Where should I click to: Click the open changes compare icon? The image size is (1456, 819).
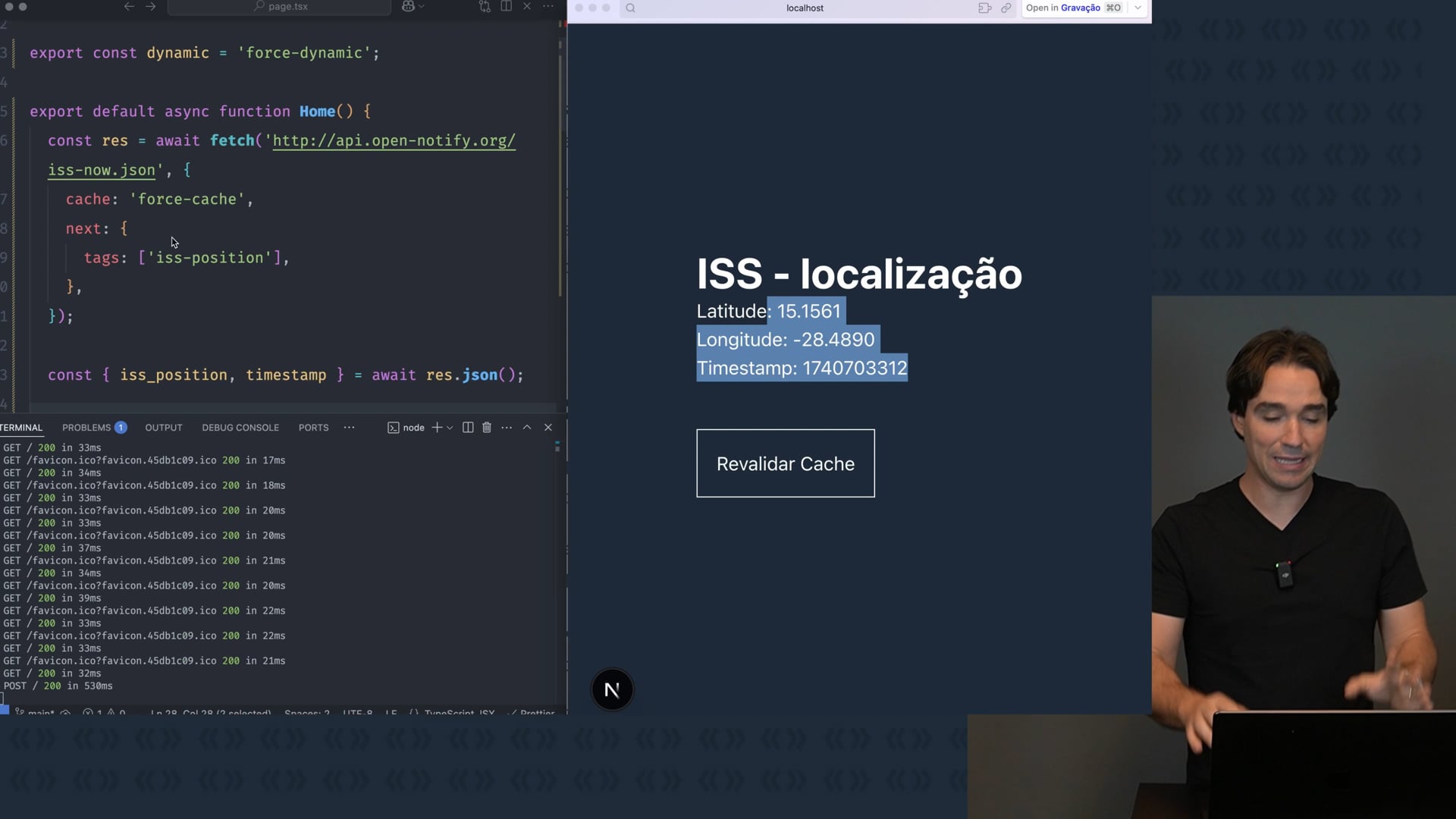pos(485,6)
